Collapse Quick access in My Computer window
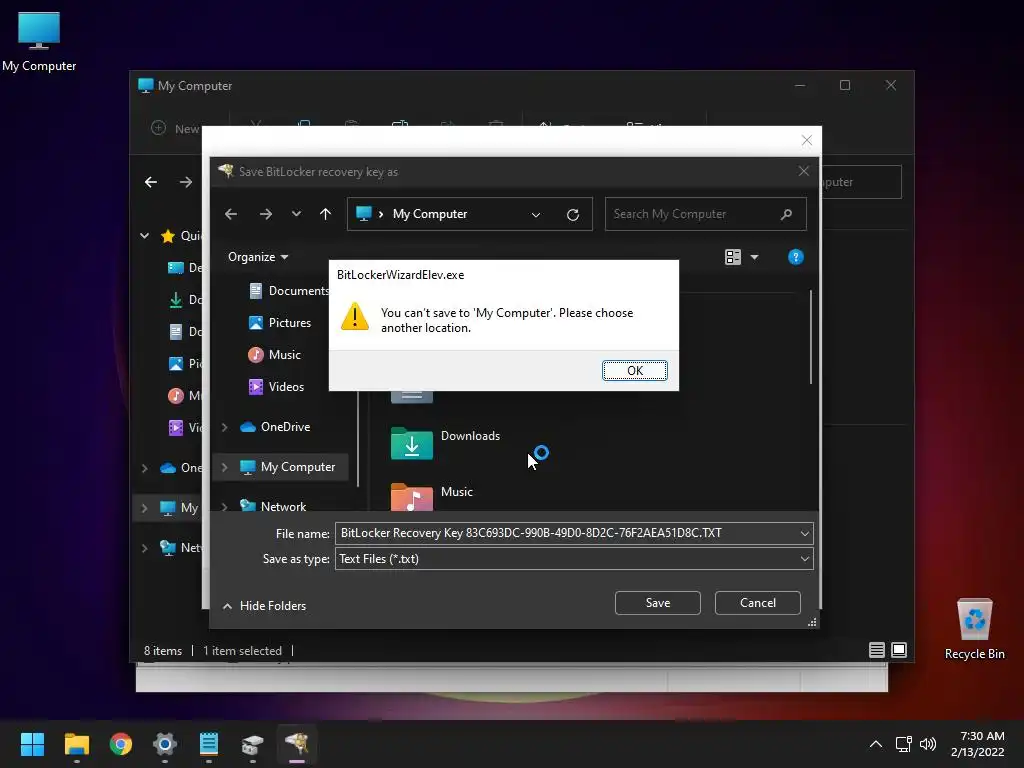The height and width of the screenshot is (768, 1024). point(144,236)
